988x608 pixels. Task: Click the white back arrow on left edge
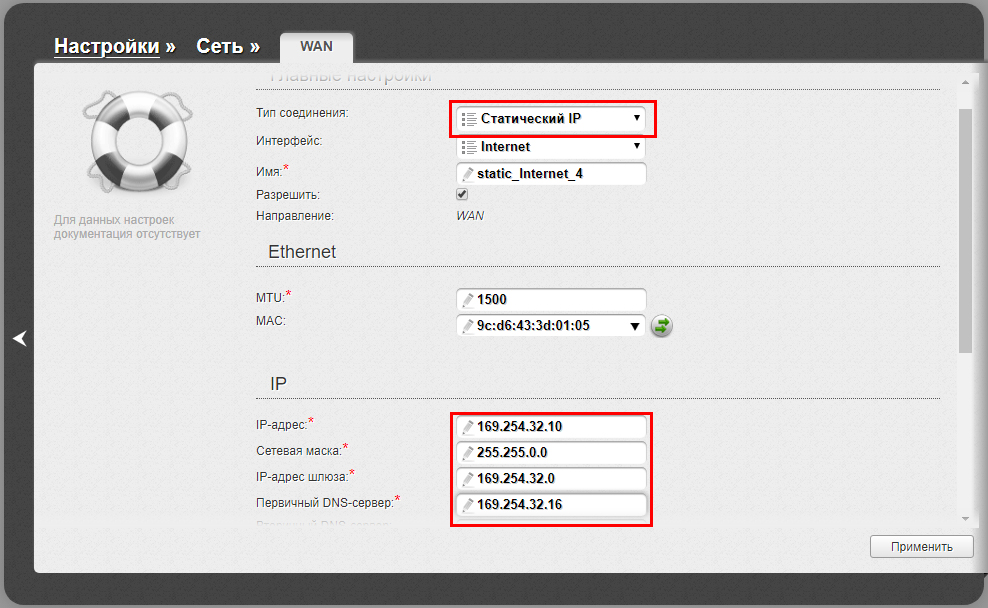click(x=20, y=338)
